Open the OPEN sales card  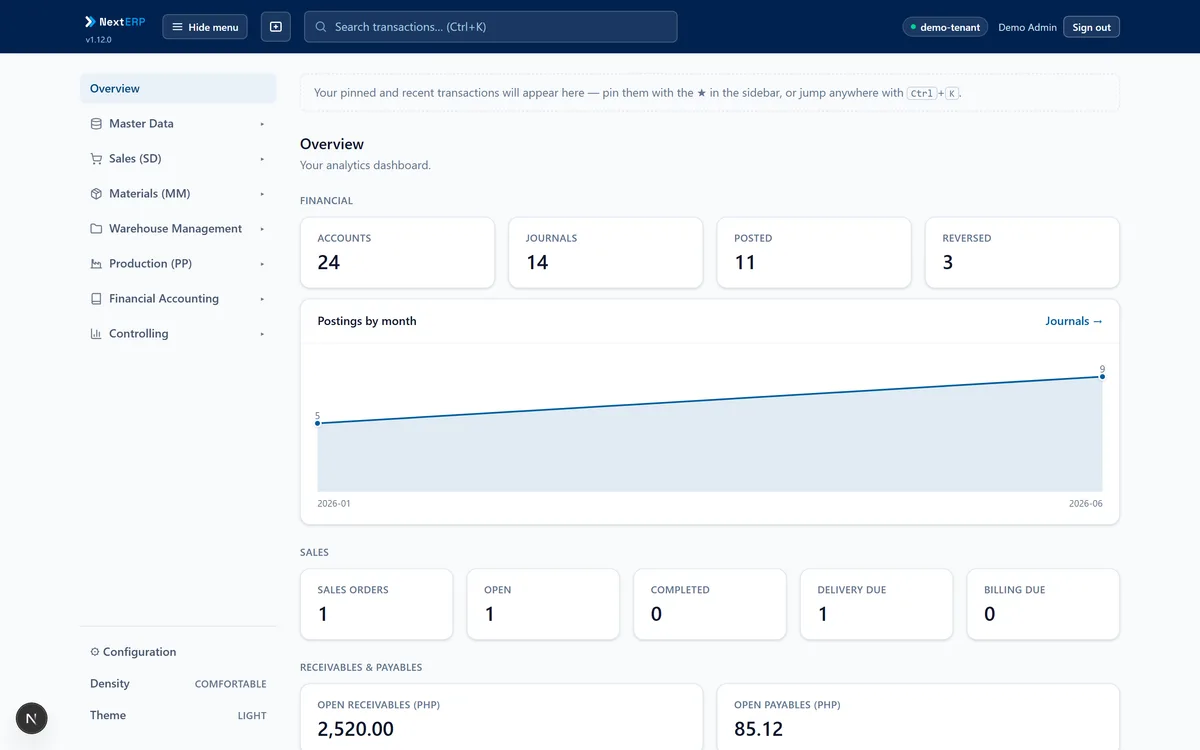pos(543,604)
